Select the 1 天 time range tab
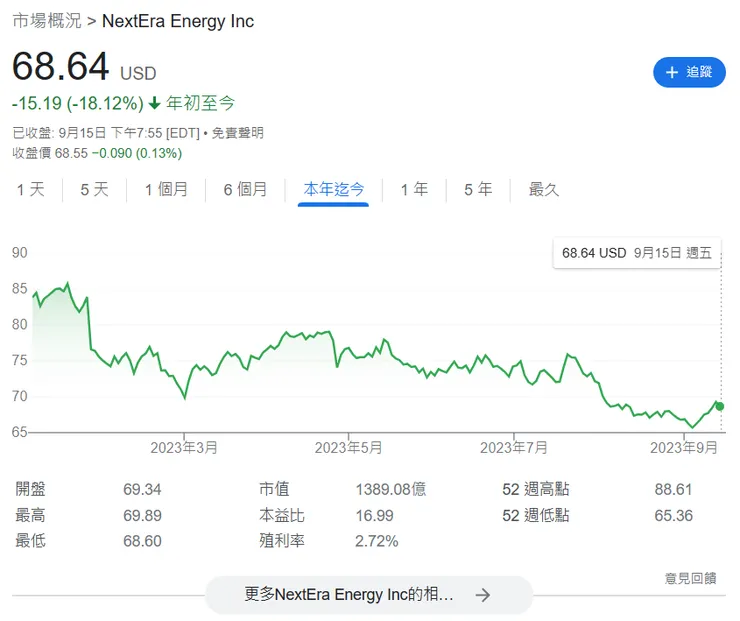The width and height of the screenshot is (740, 621). point(31,190)
